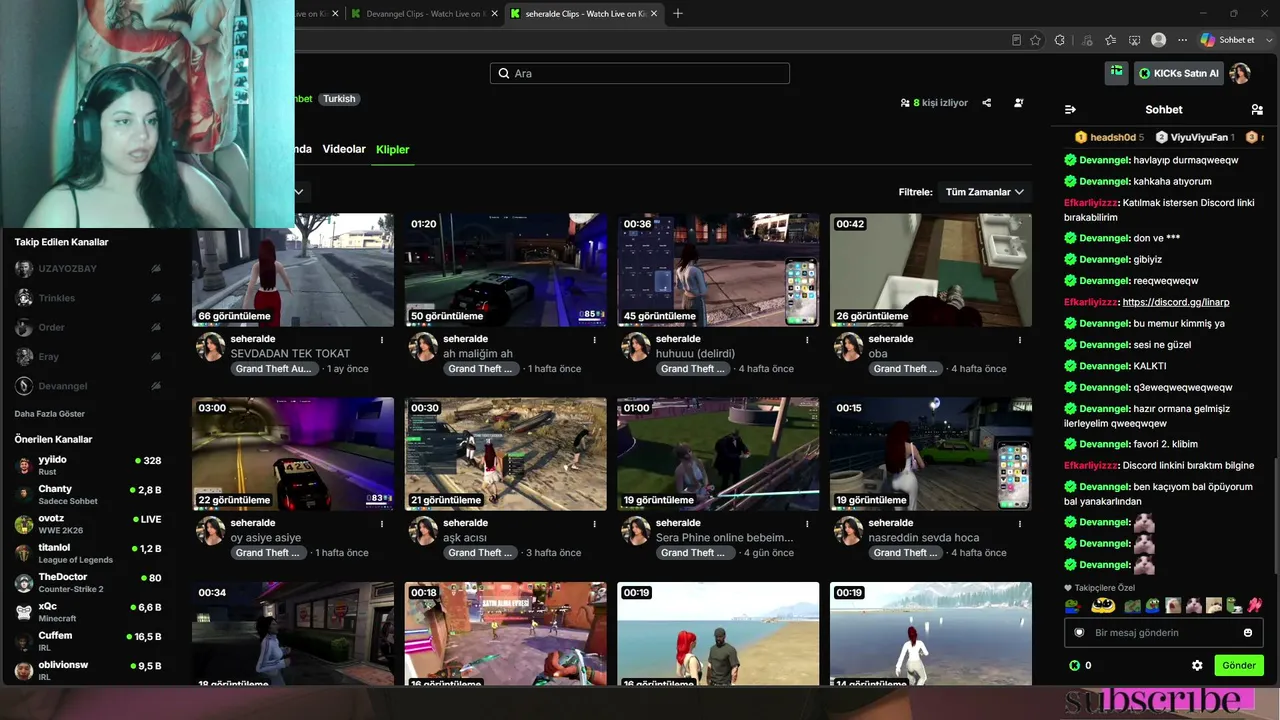Viewport: 1280px width, 720px height.
Task: Insert the yellow big-eyed emote
Action: tap(1103, 605)
